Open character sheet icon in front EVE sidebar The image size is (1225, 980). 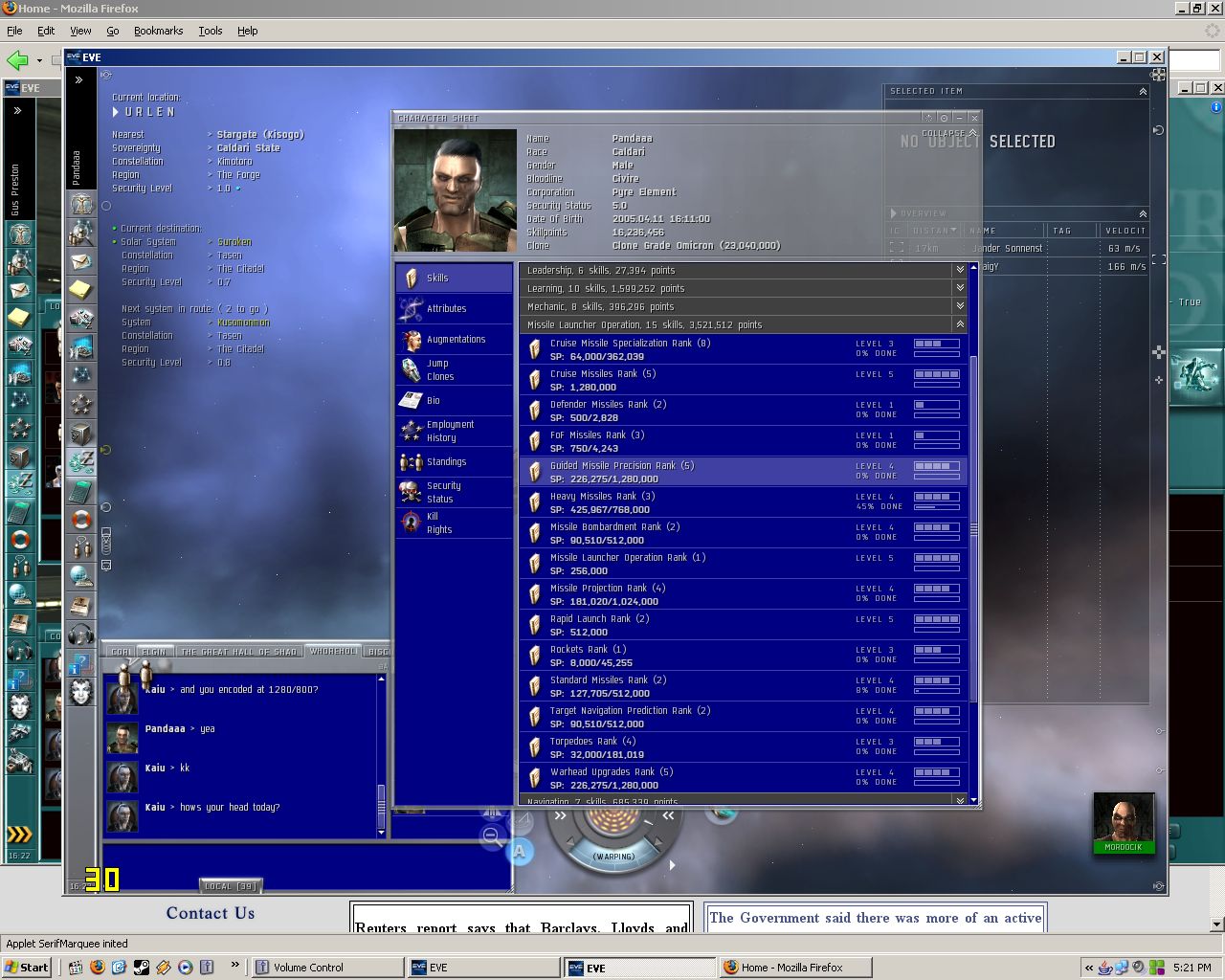click(x=81, y=204)
